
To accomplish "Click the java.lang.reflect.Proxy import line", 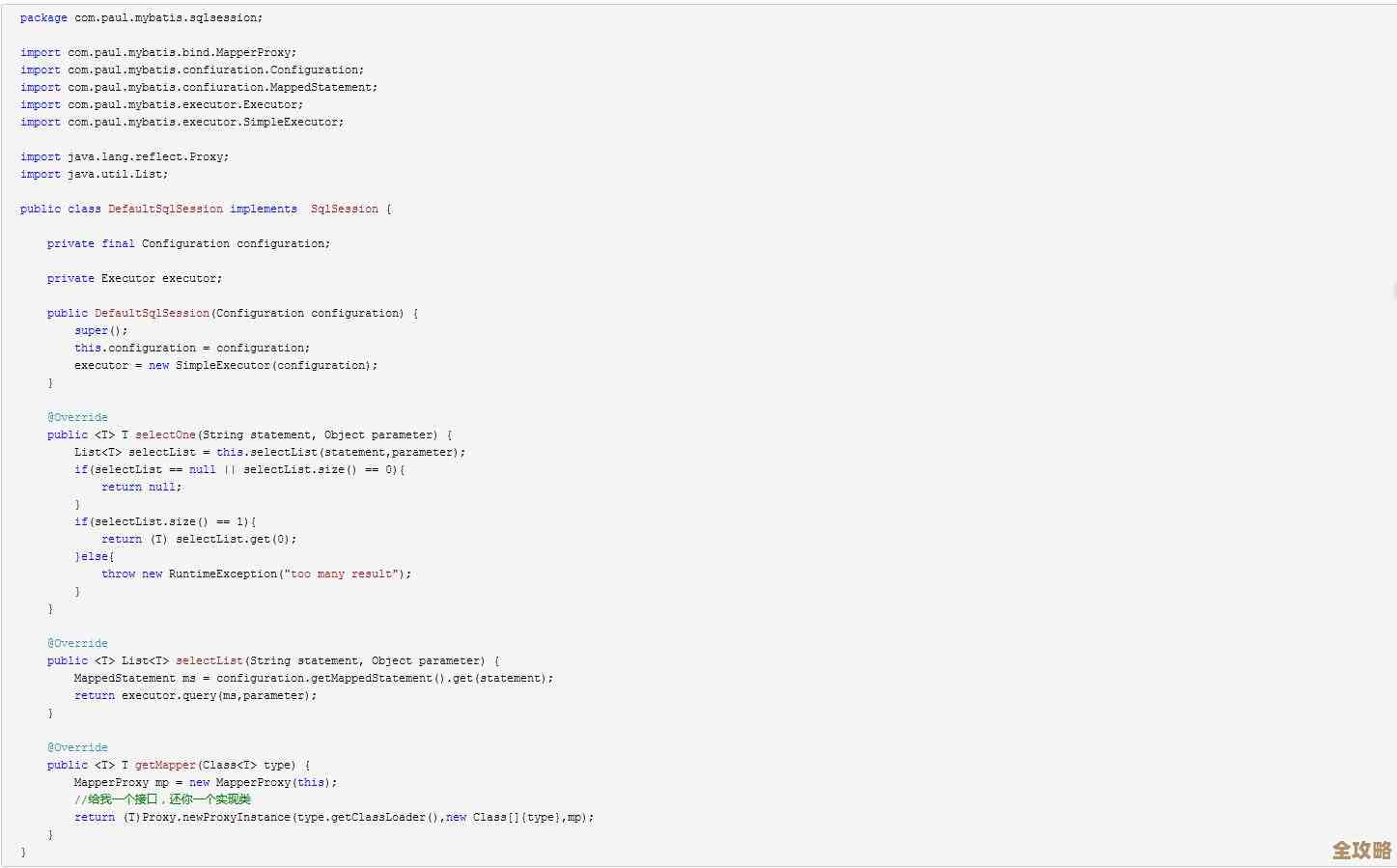I will click(125, 156).
